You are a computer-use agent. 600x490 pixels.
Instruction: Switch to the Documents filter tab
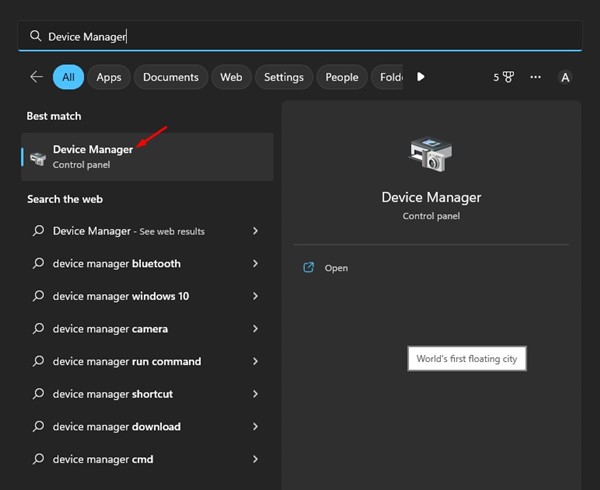(170, 77)
